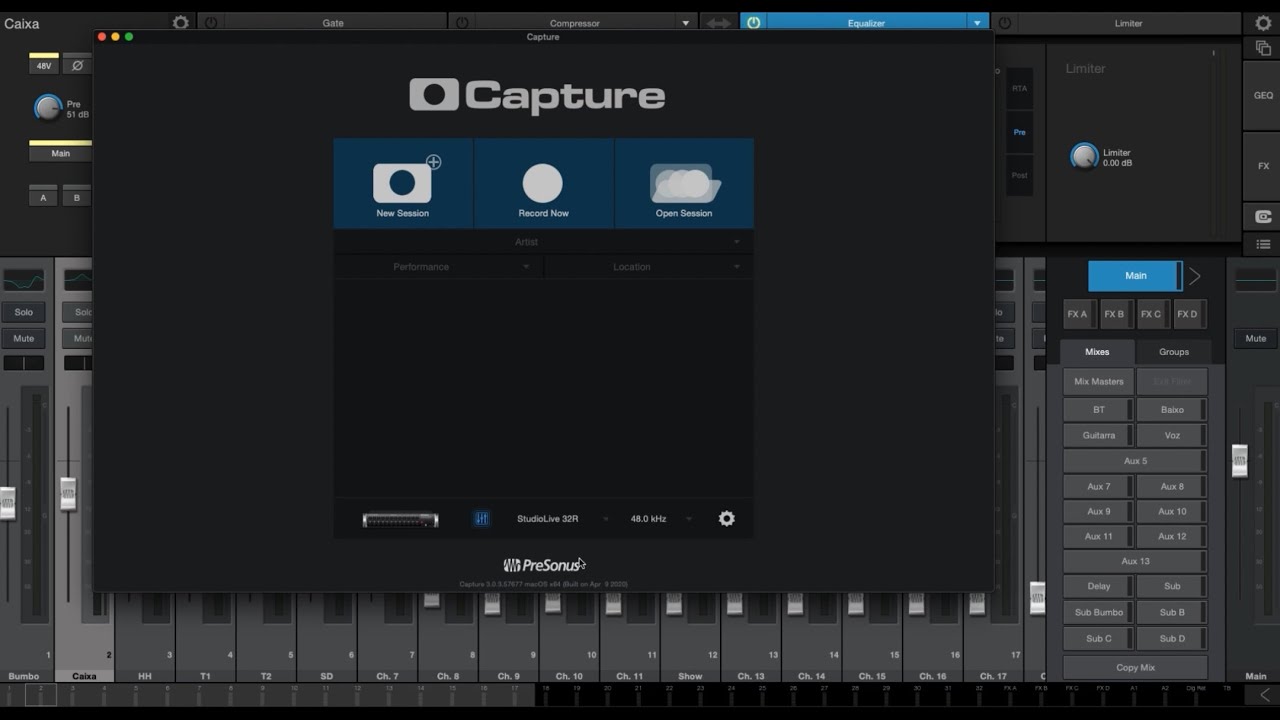Open channel settings gear beside Caixa name
The image size is (1280, 720).
tap(180, 23)
